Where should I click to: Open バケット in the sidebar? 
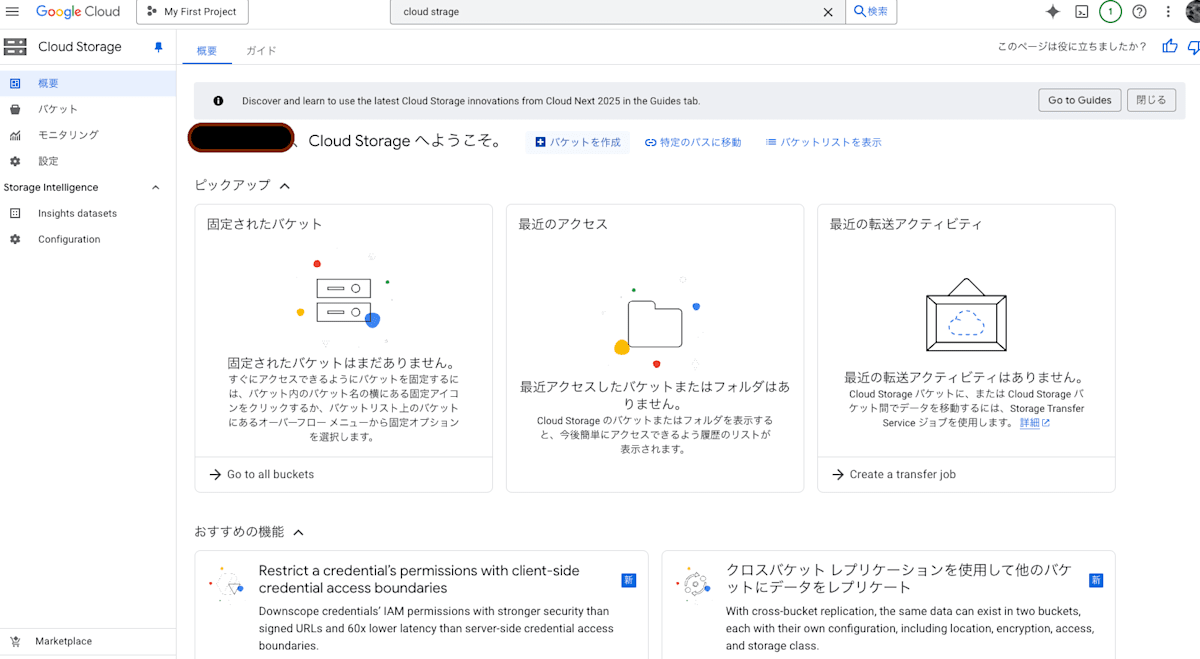88,109
